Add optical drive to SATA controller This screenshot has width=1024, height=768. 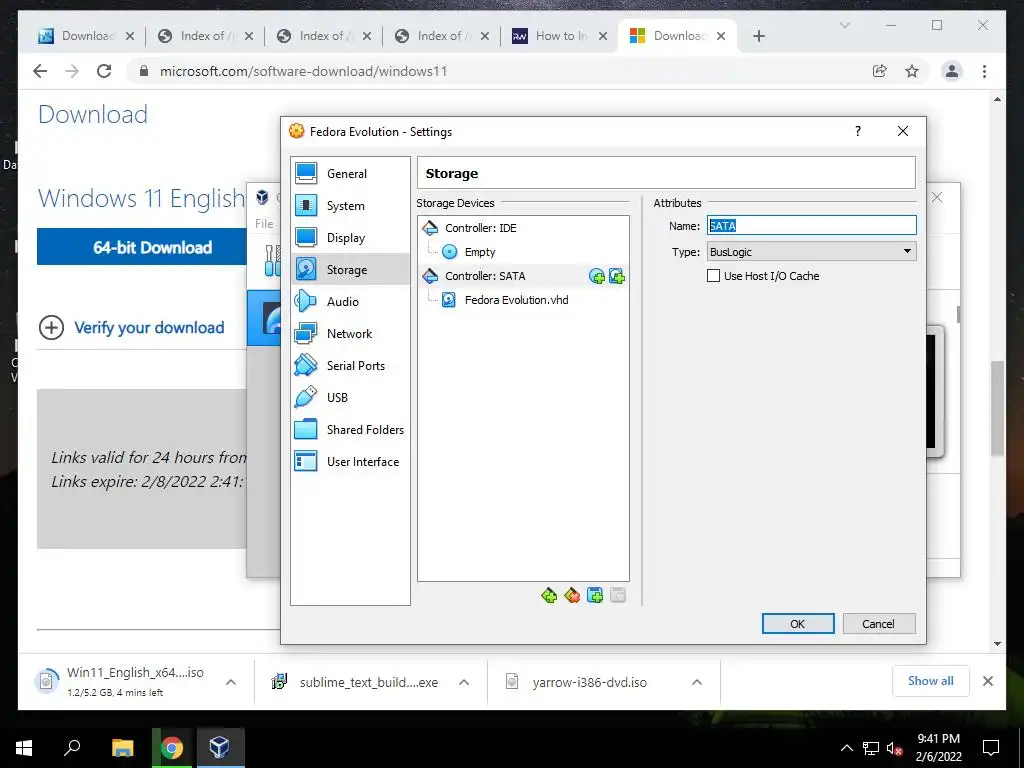[597, 276]
